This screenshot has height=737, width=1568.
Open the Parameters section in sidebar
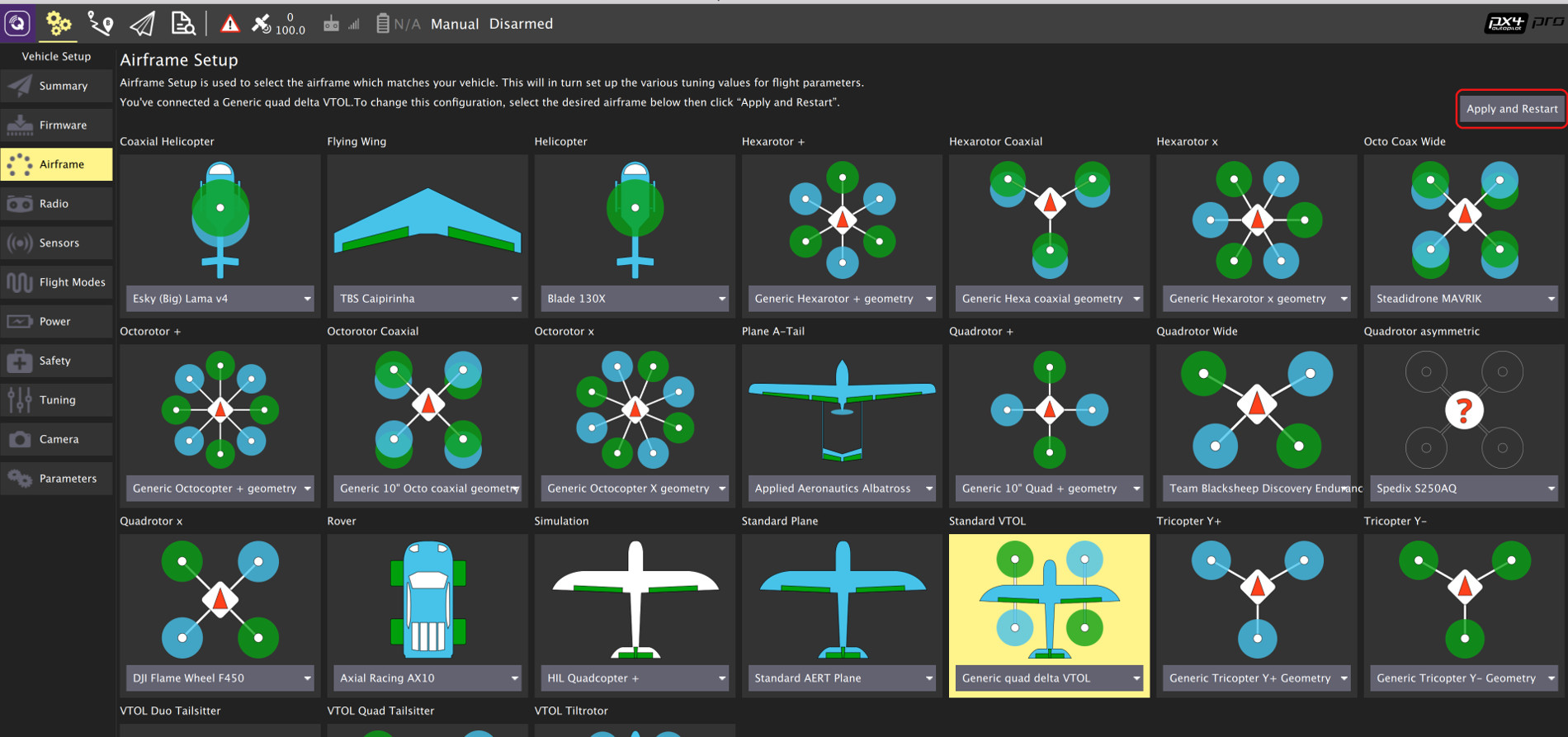(57, 479)
